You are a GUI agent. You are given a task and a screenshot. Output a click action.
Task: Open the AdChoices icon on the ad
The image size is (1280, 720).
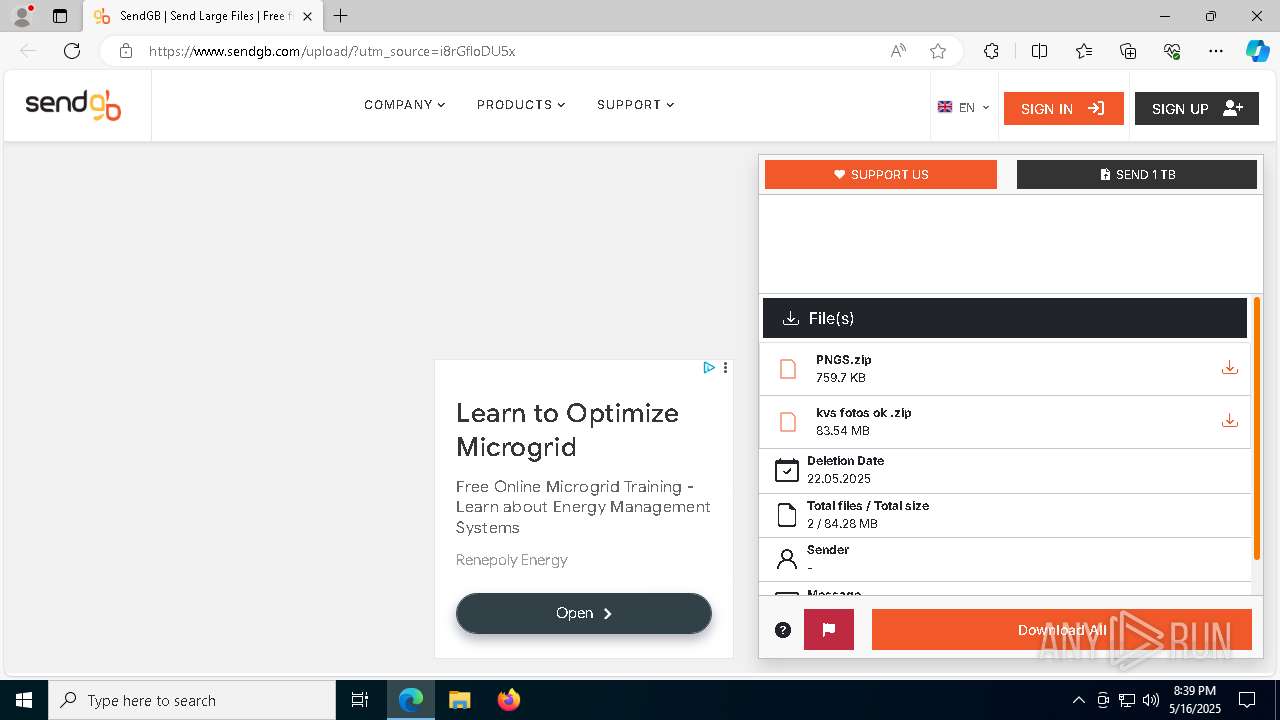(708, 368)
